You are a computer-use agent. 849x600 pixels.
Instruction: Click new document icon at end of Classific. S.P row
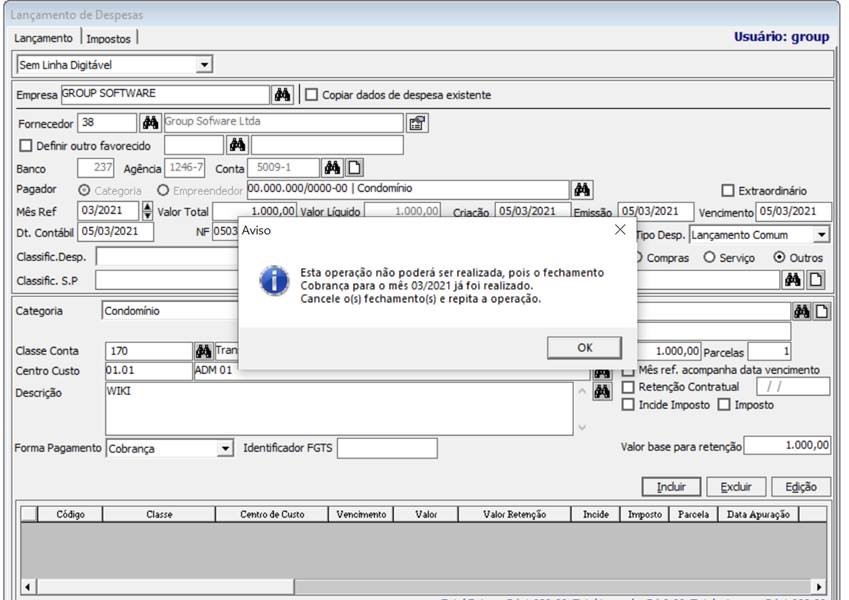point(815,279)
